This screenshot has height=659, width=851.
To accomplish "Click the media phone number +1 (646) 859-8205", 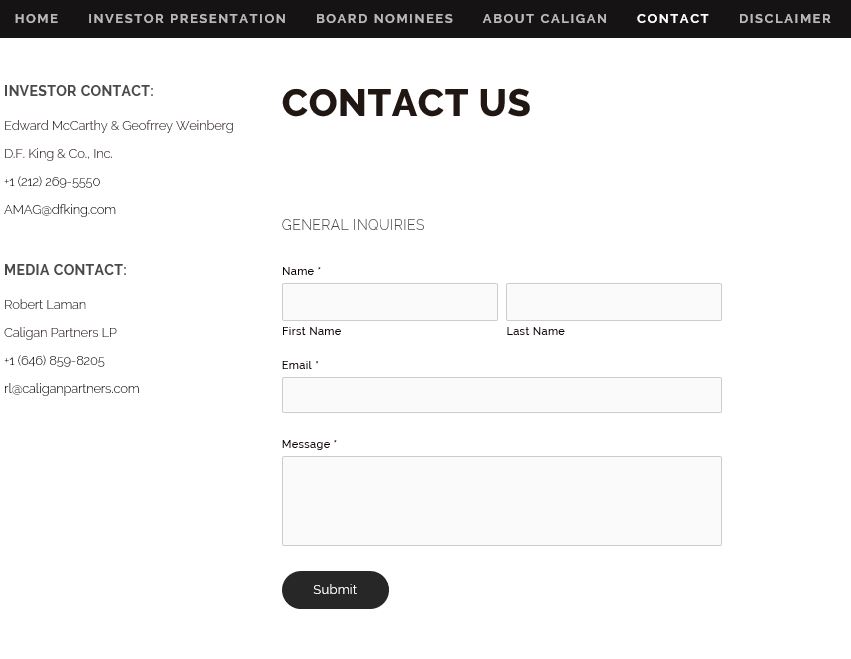I will point(54,361).
